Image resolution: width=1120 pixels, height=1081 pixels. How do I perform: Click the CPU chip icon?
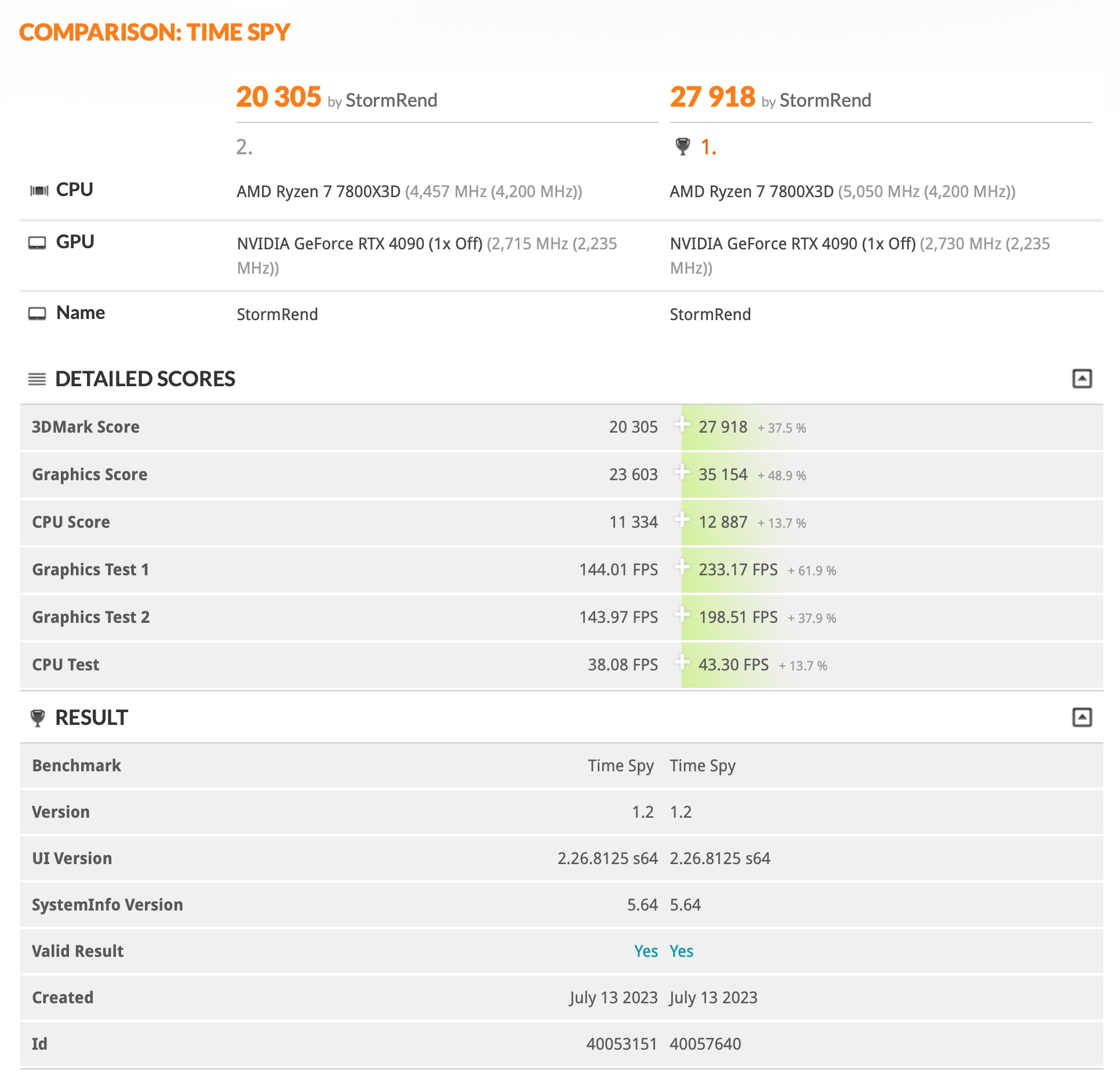(39, 190)
